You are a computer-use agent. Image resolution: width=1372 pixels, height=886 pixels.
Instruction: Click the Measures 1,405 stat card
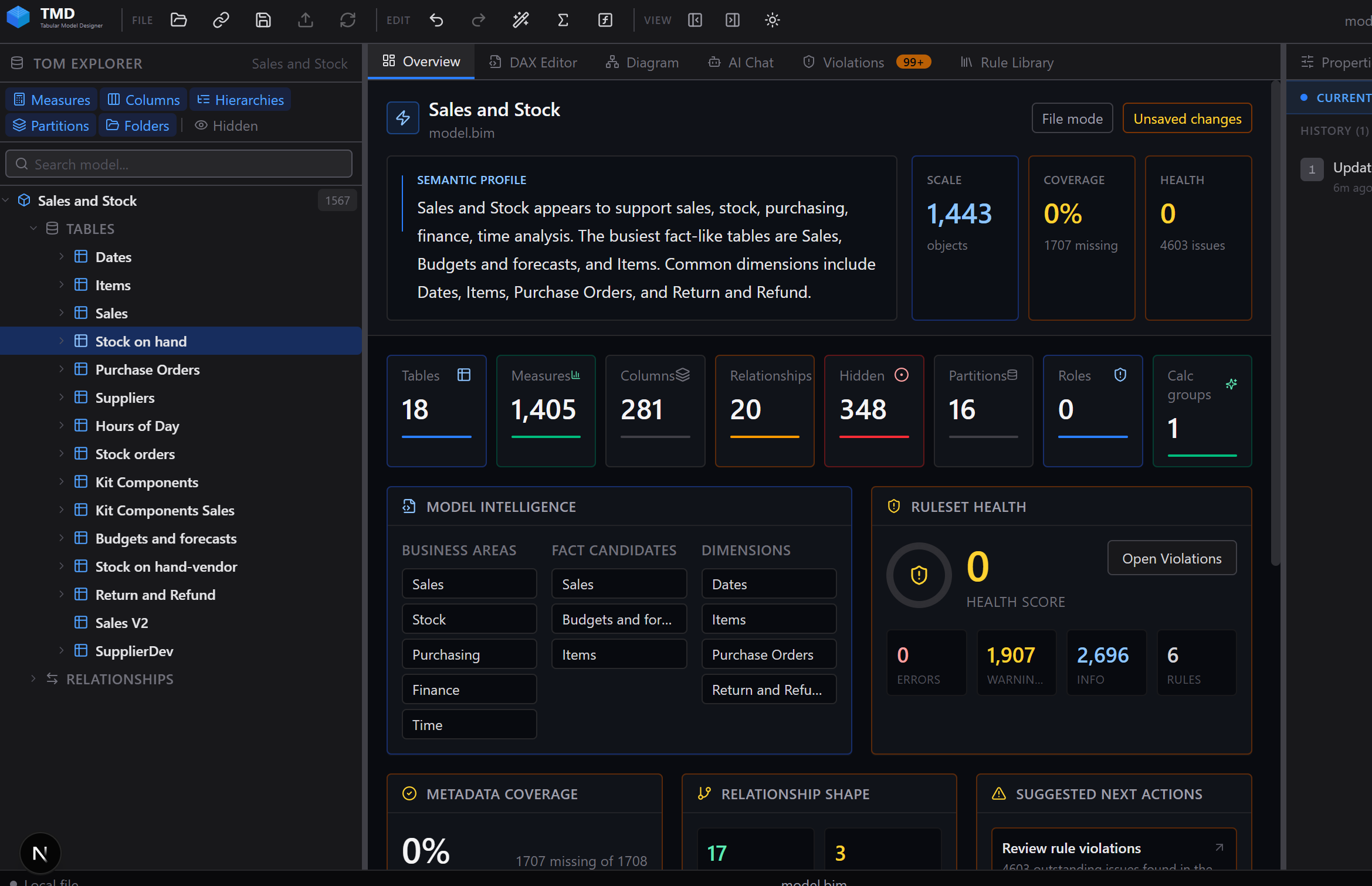tap(546, 410)
